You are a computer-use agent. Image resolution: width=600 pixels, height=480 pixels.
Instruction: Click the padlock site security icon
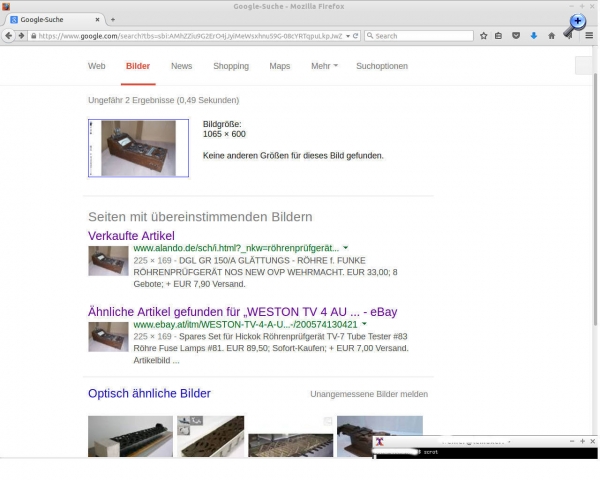34,36
